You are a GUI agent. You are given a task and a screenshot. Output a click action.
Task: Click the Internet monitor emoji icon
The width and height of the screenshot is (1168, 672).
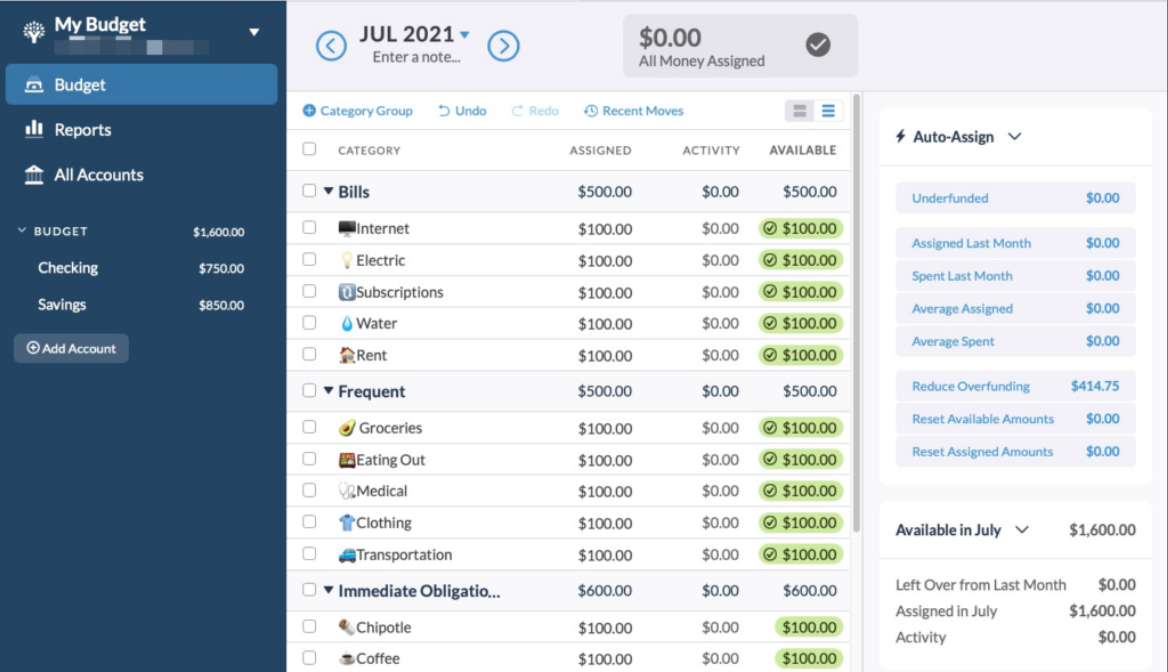(x=346, y=228)
